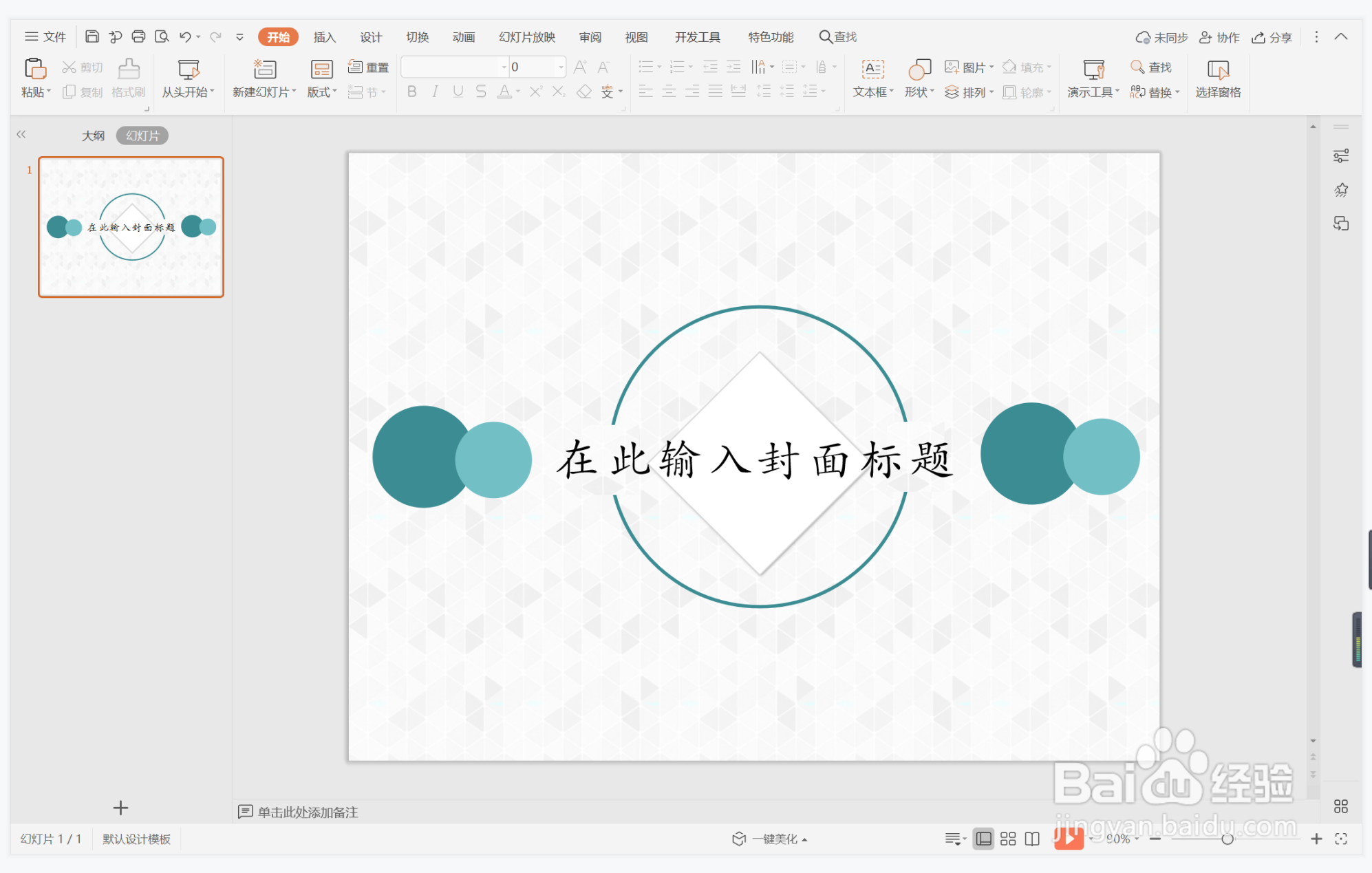Open the font size dropdown

pyautogui.click(x=561, y=67)
